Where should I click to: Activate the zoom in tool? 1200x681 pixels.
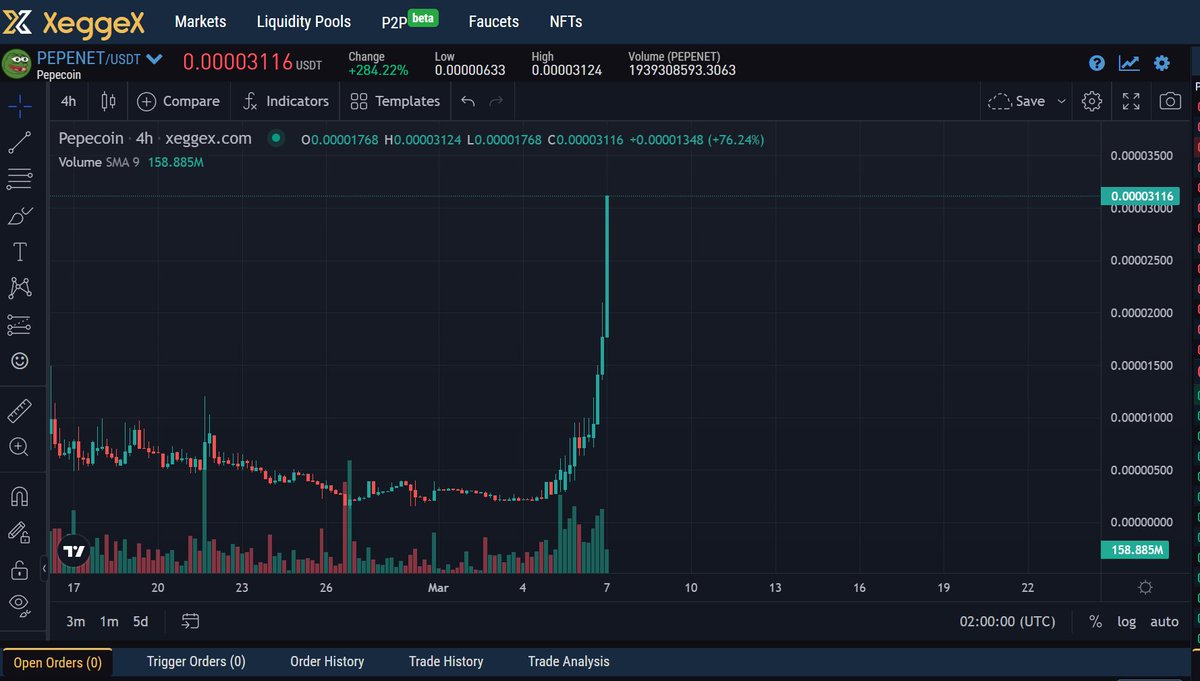click(x=20, y=446)
